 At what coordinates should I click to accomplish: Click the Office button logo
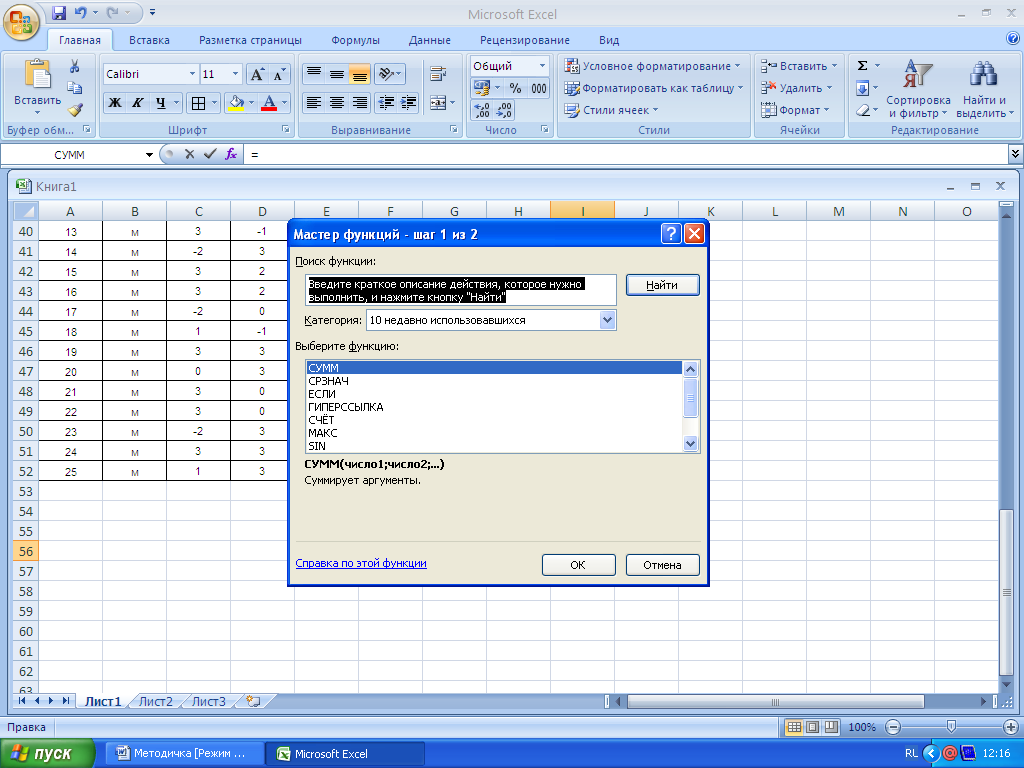point(21,22)
